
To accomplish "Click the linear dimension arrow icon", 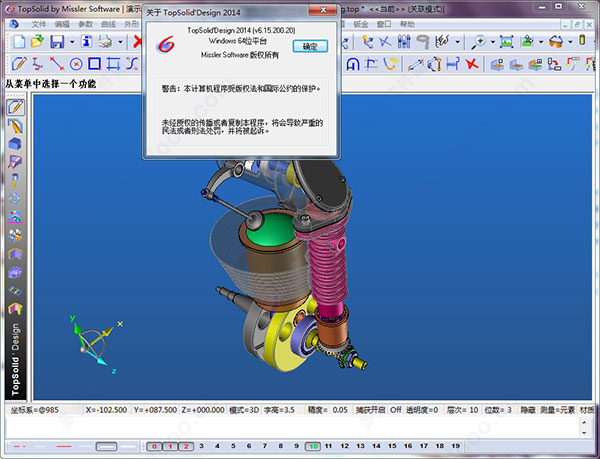I will [x=415, y=64].
